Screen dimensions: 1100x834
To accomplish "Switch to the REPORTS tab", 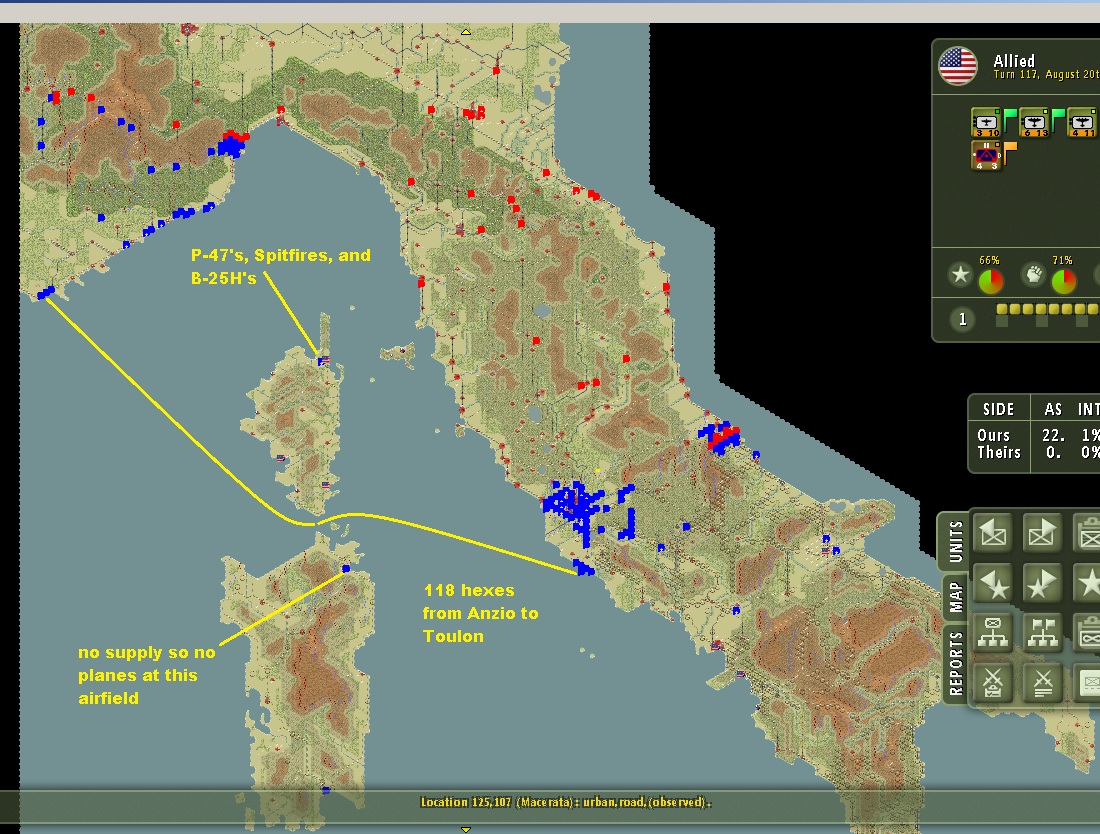I will point(955,663).
